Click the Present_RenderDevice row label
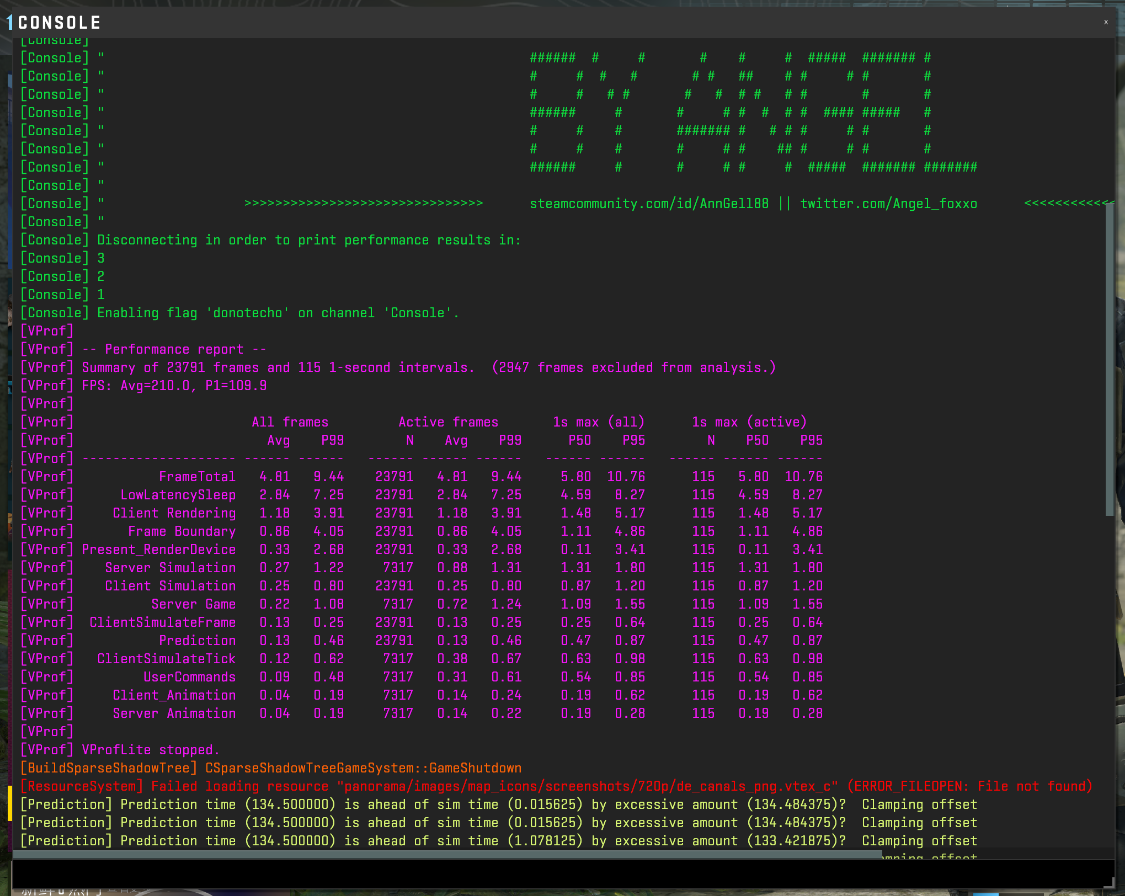 pyautogui.click(x=159, y=550)
